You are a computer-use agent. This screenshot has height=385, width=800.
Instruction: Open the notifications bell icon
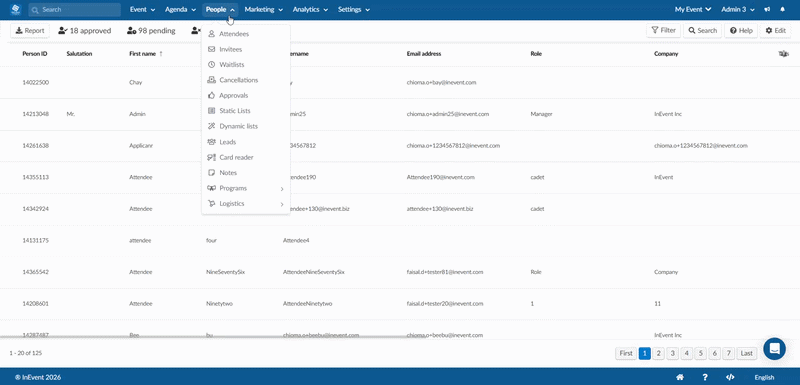[x=783, y=9]
